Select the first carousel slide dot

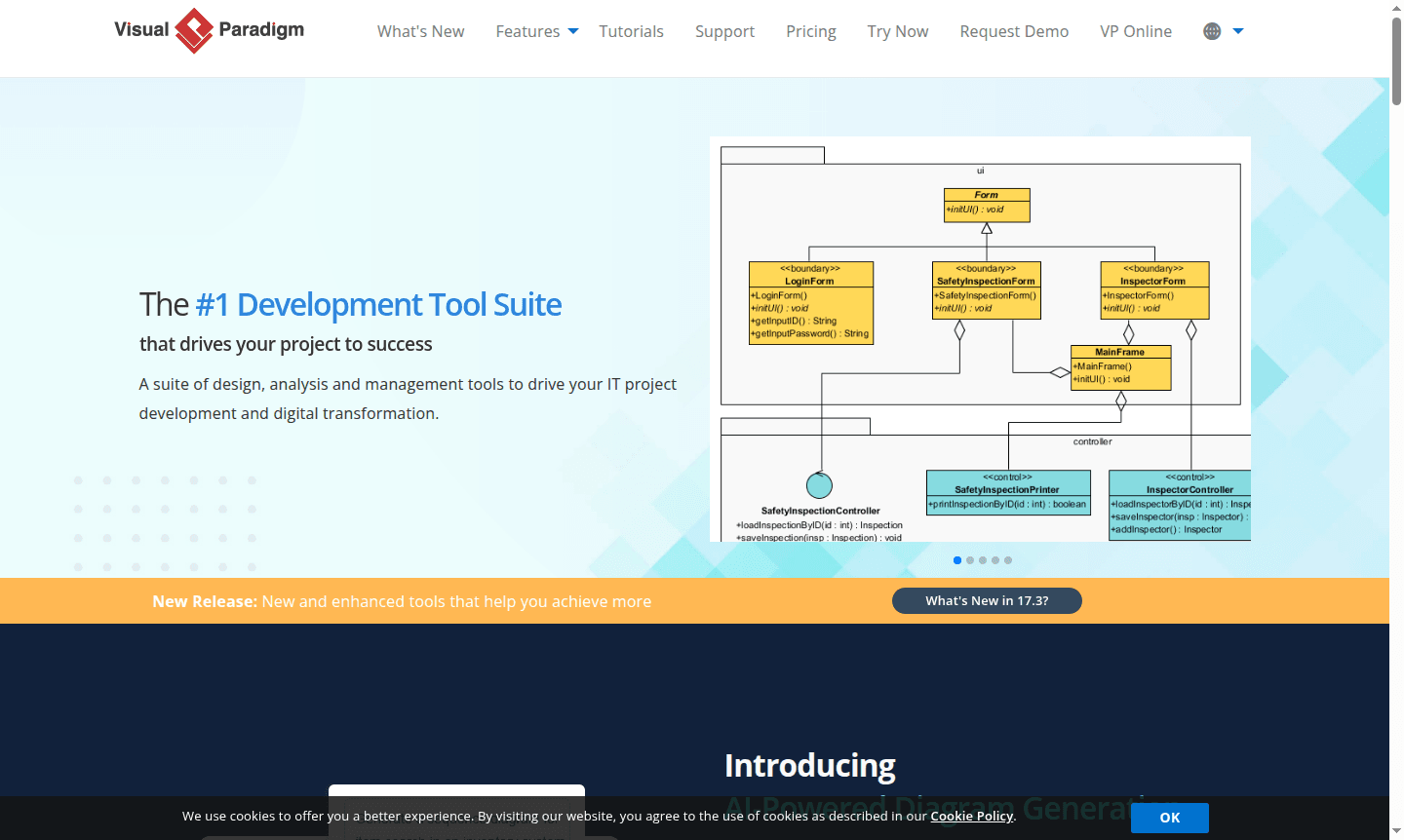[957, 560]
